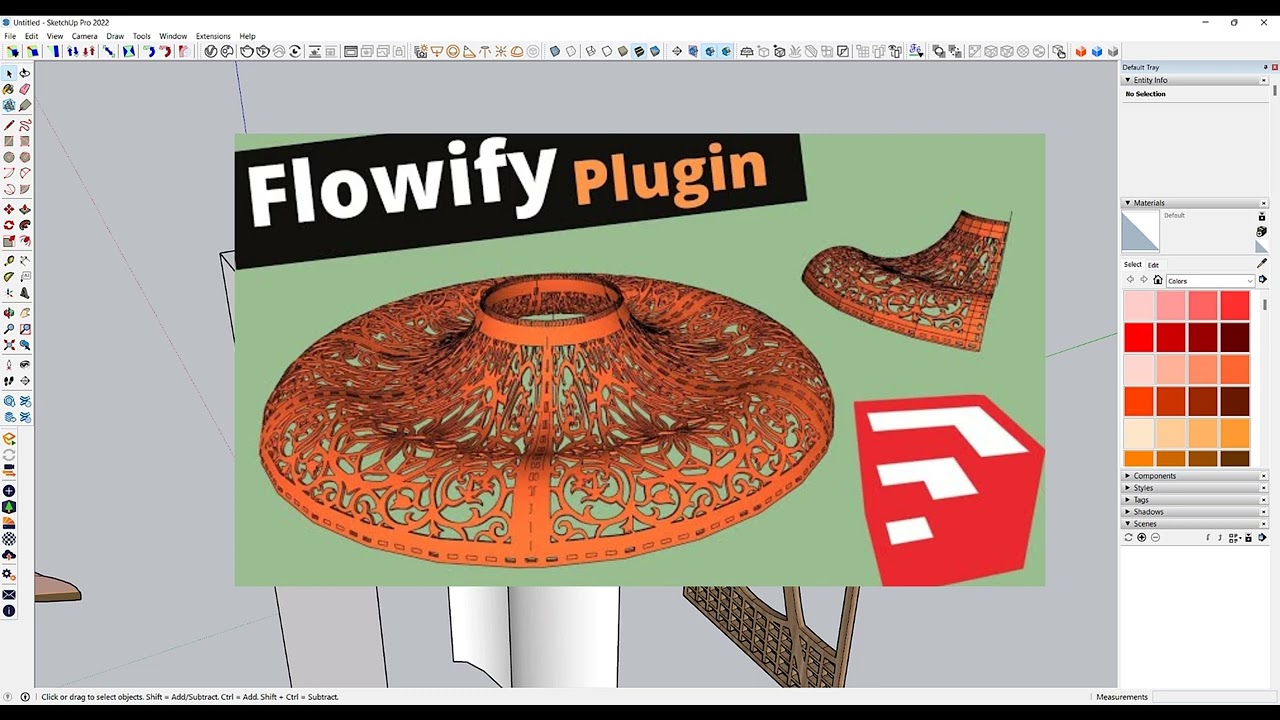Click Remove Scene minus icon
The image size is (1280, 720).
(x=1155, y=538)
